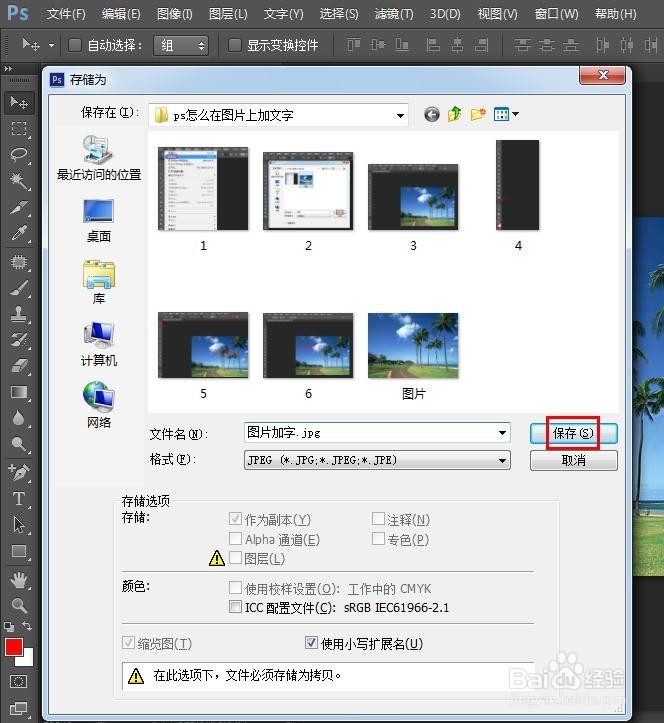Select the Path Selection tool
The image size is (664, 723).
tap(19, 525)
